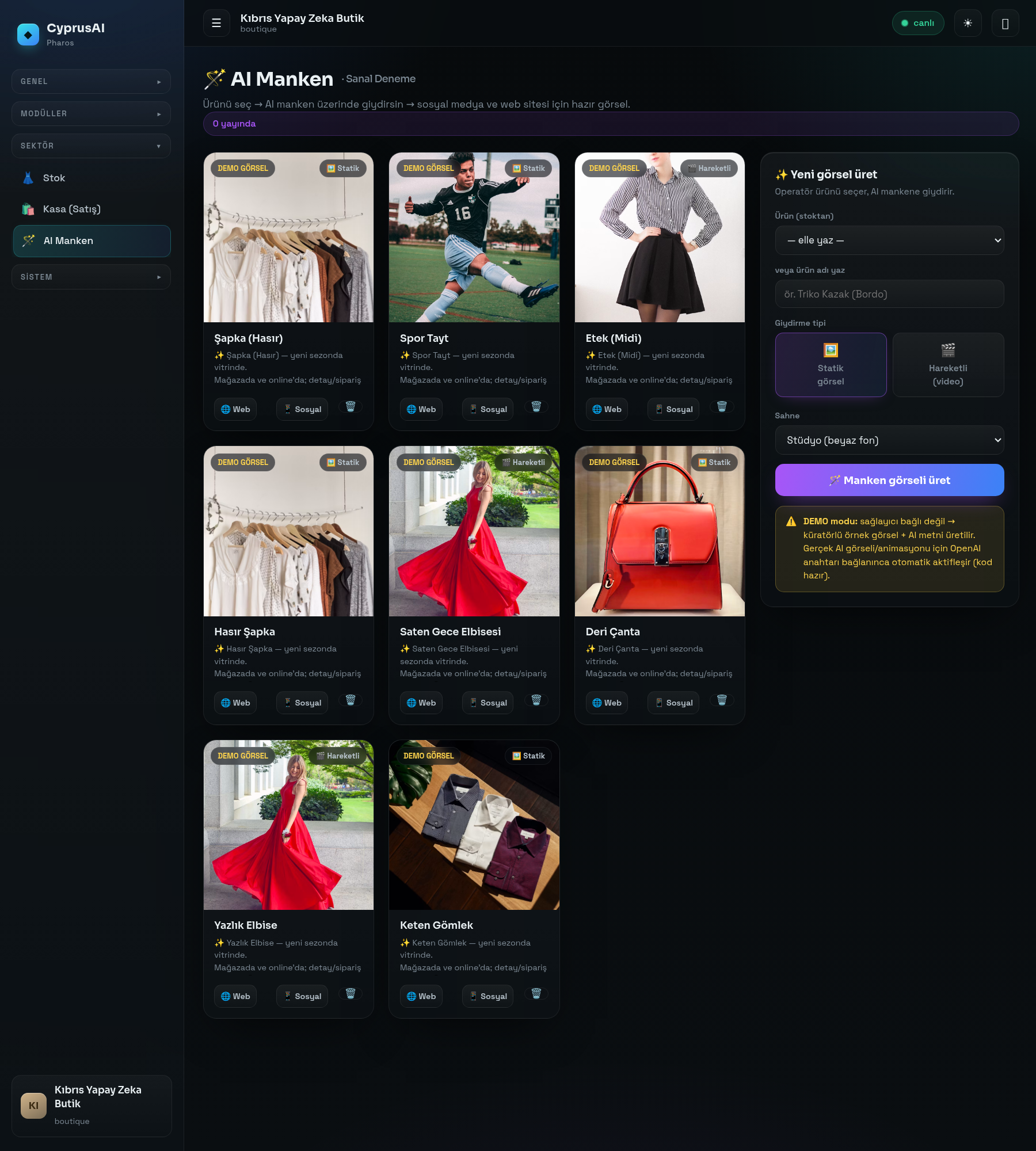The image size is (1036, 1151).
Task: Open Kasa (Satış) in the sidebar
Action: coord(92,209)
